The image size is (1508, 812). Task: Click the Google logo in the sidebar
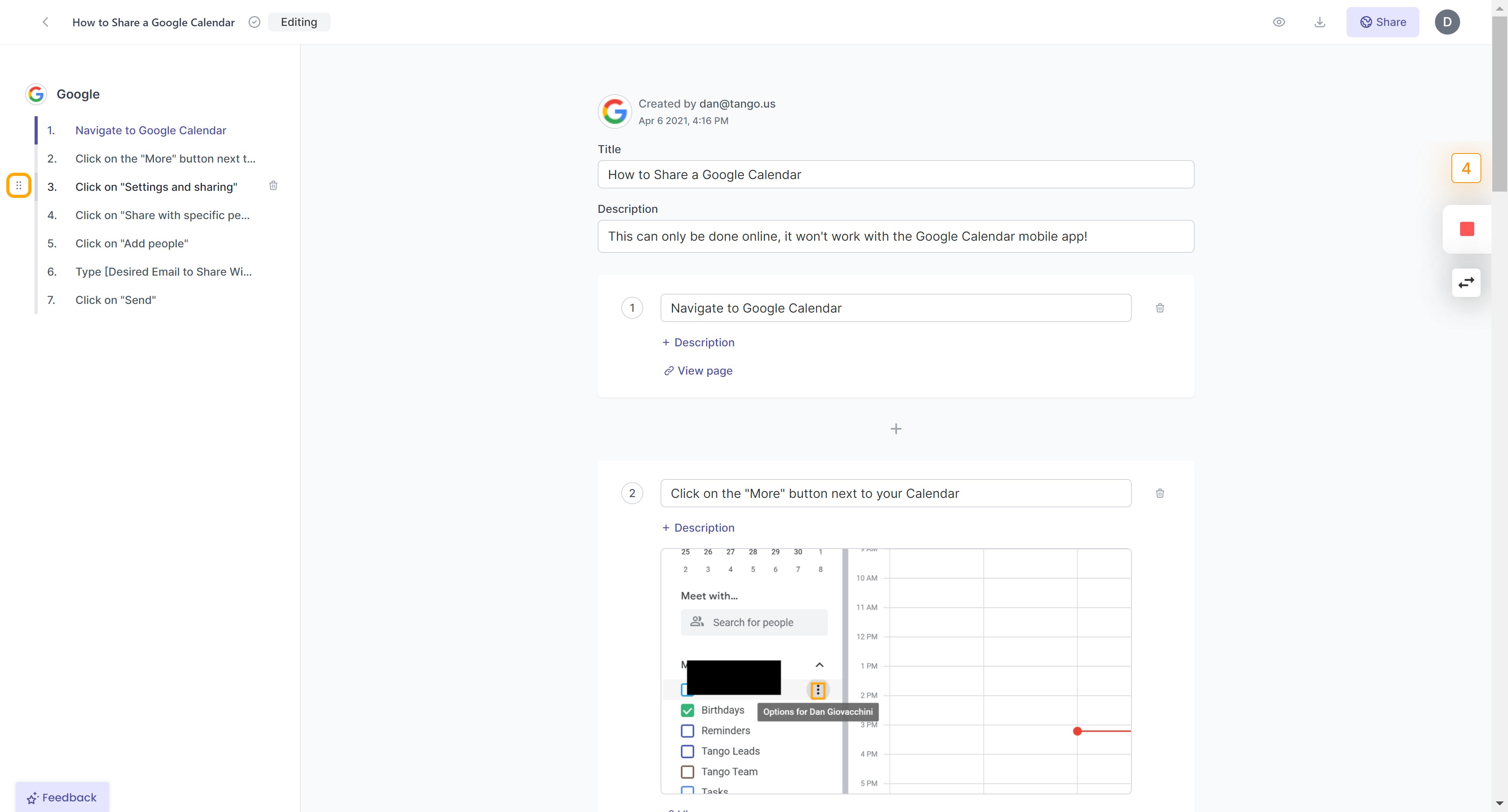pos(36,94)
